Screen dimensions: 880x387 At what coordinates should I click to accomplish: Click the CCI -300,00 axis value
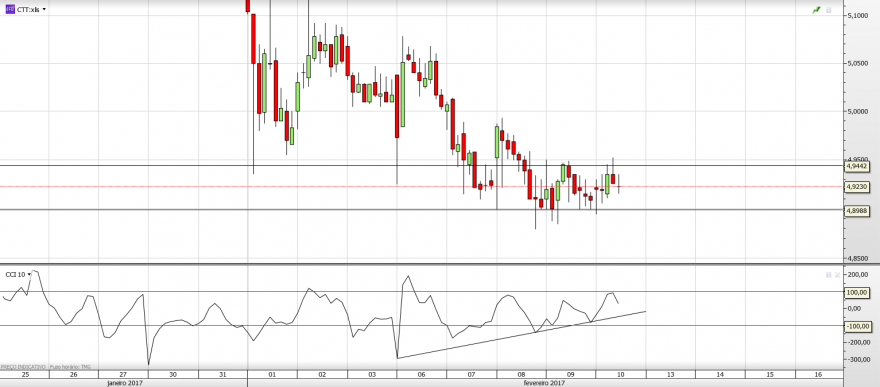pyautogui.click(x=858, y=359)
